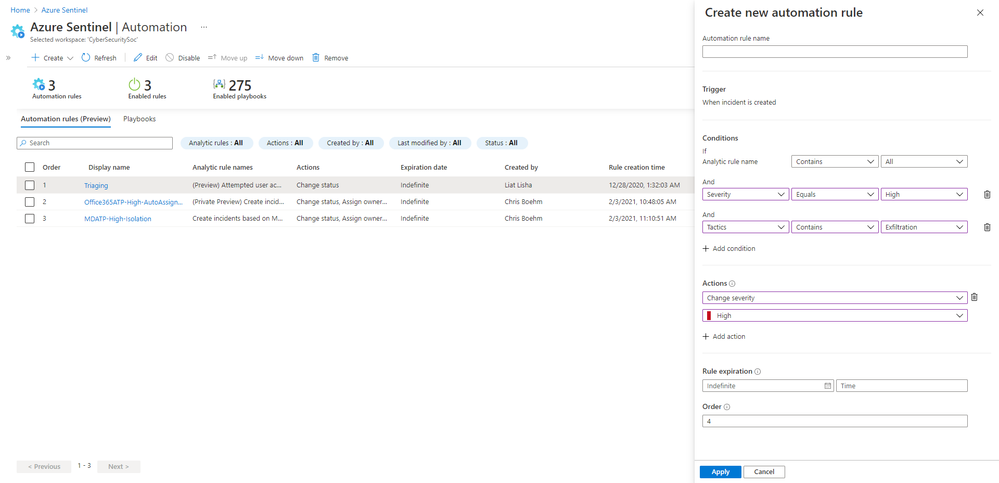Open the Exfiltration value dropdown
The width and height of the screenshot is (999, 483).
[924, 227]
